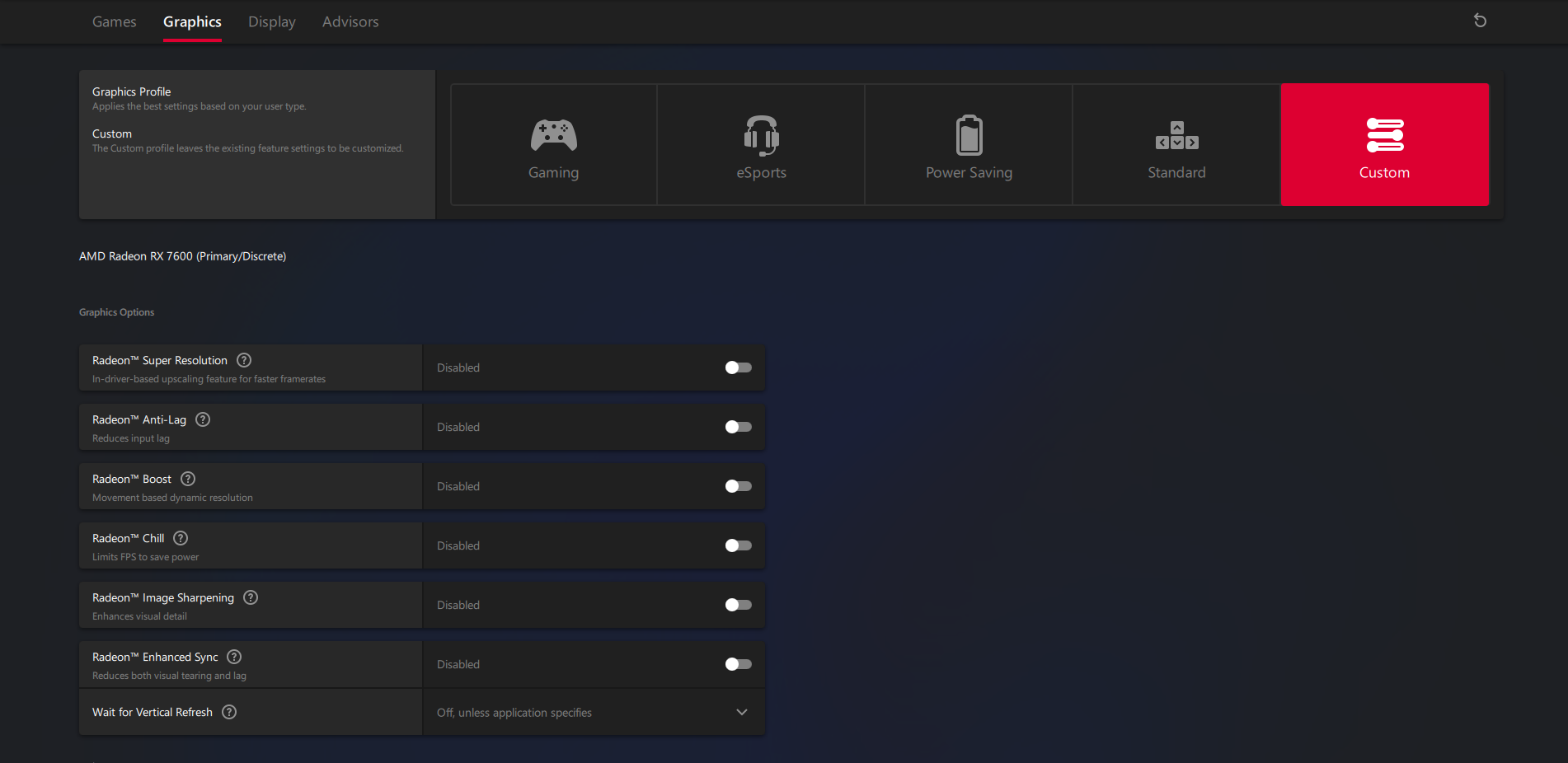
Task: Switch to the Games tab
Action: [115, 21]
